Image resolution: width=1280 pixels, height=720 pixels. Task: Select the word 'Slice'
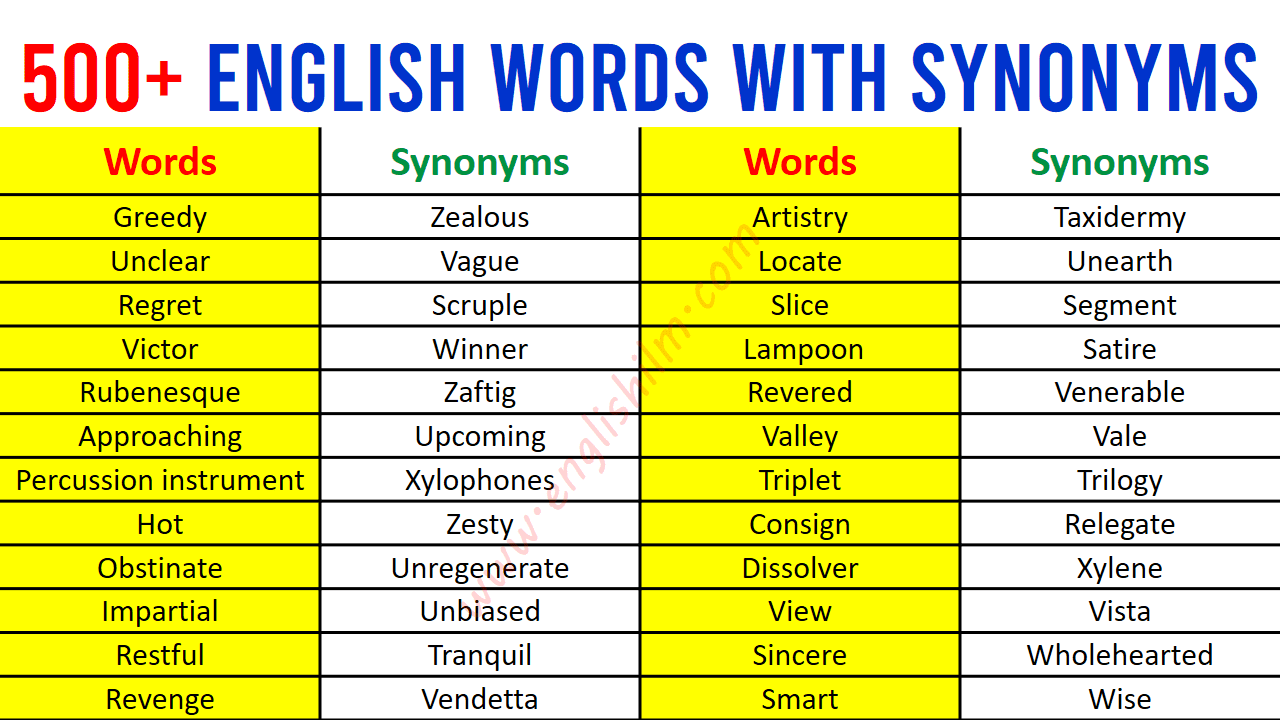pos(800,305)
